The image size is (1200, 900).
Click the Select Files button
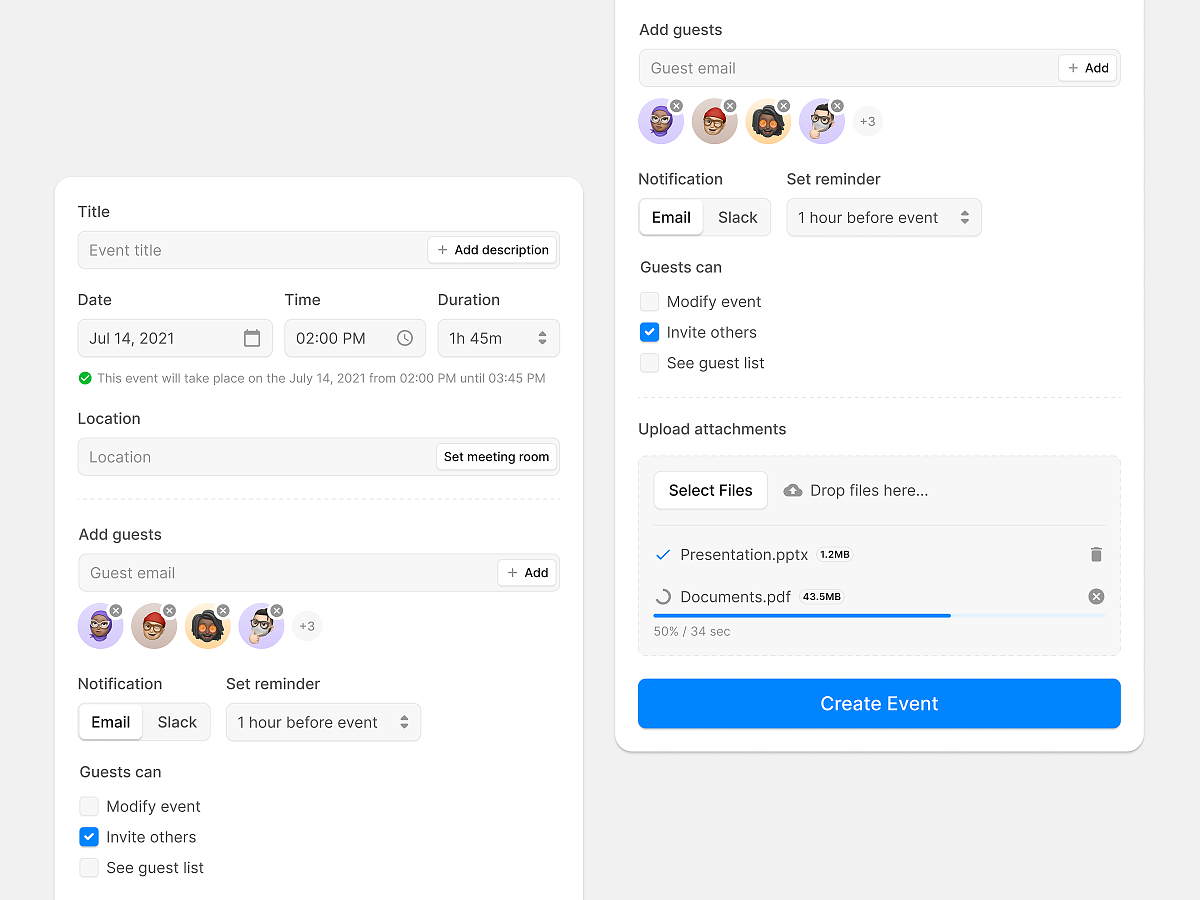[x=711, y=490]
